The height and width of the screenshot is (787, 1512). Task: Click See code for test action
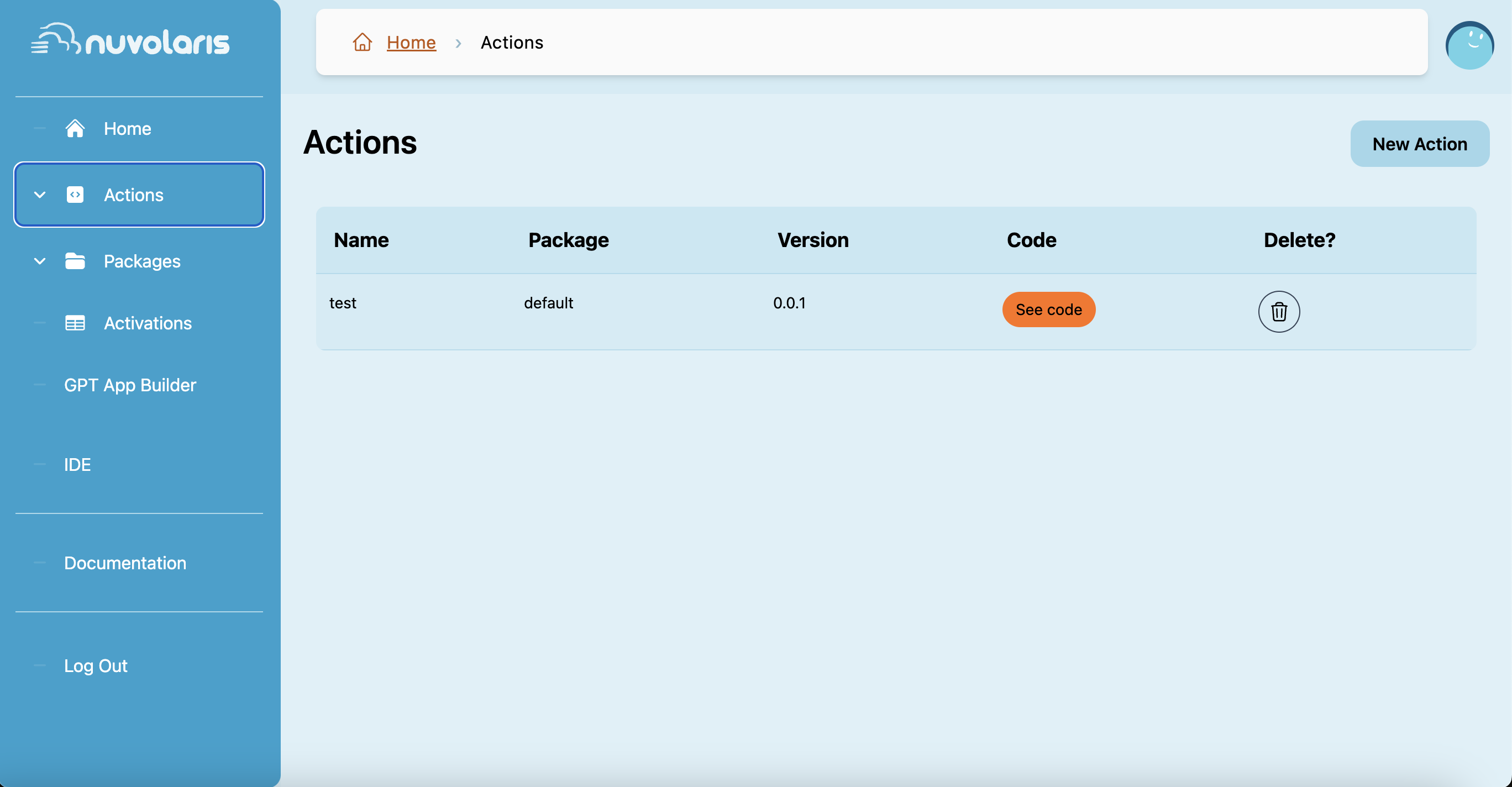(x=1049, y=309)
